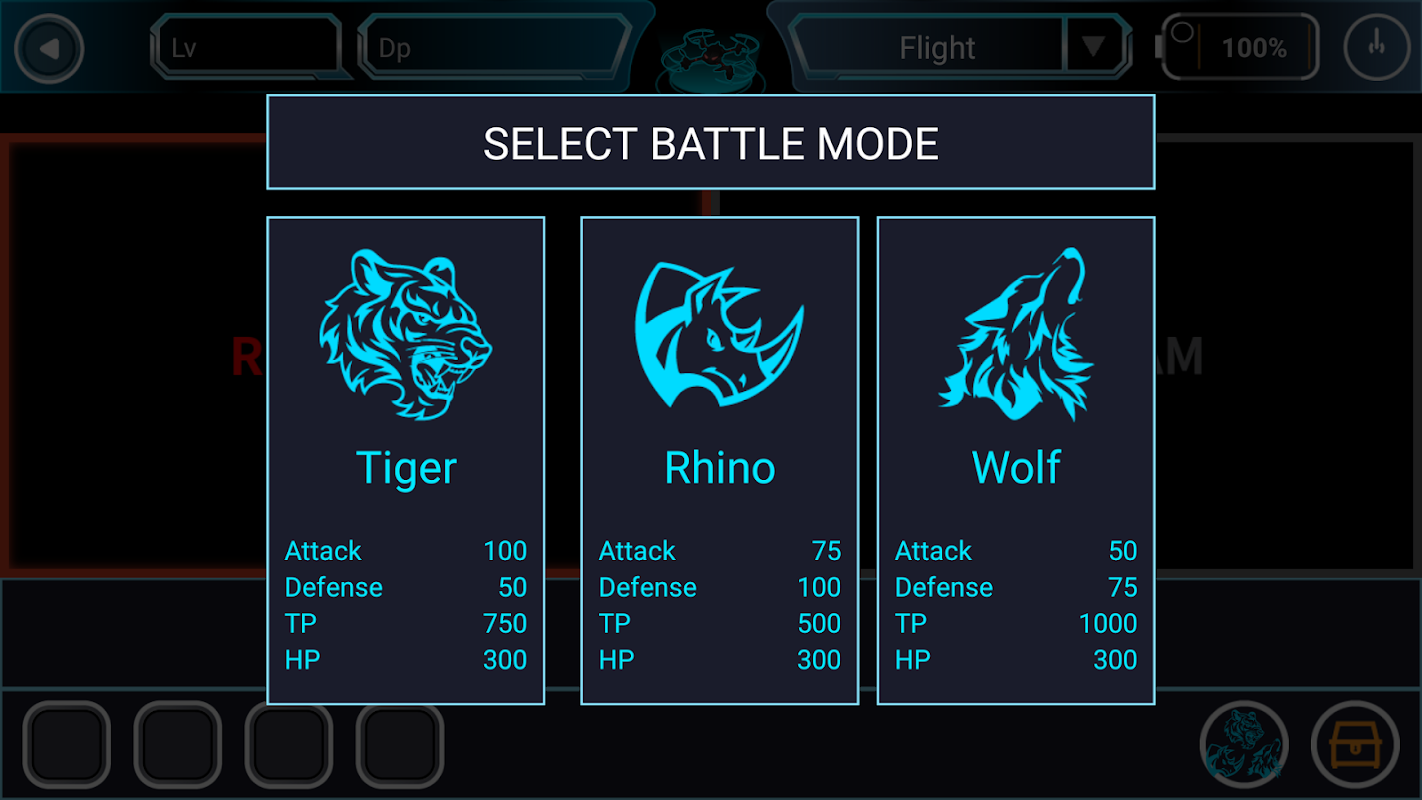
Task: Click the drone icon at top center
Action: [x=711, y=58]
